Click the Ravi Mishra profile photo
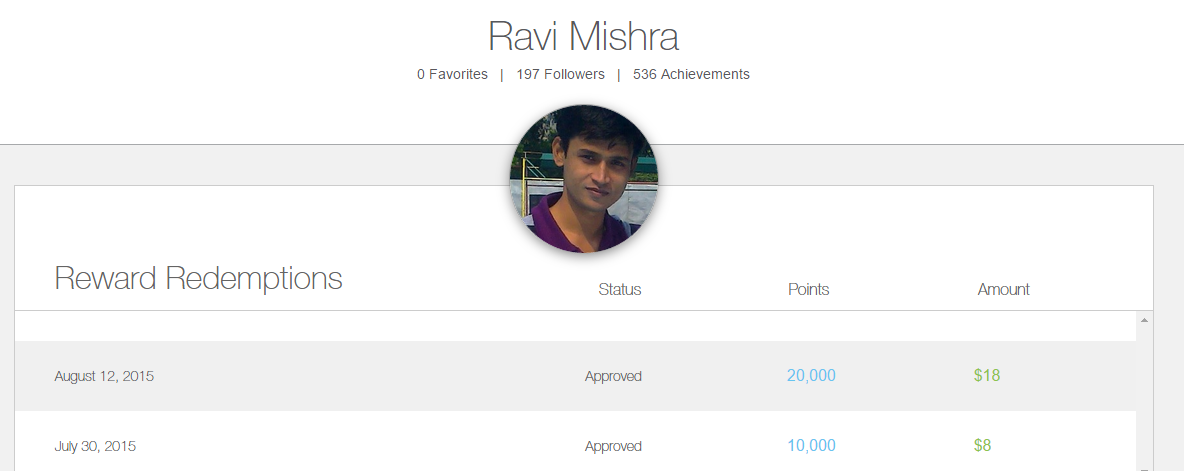The height and width of the screenshot is (471, 1184). point(584,178)
